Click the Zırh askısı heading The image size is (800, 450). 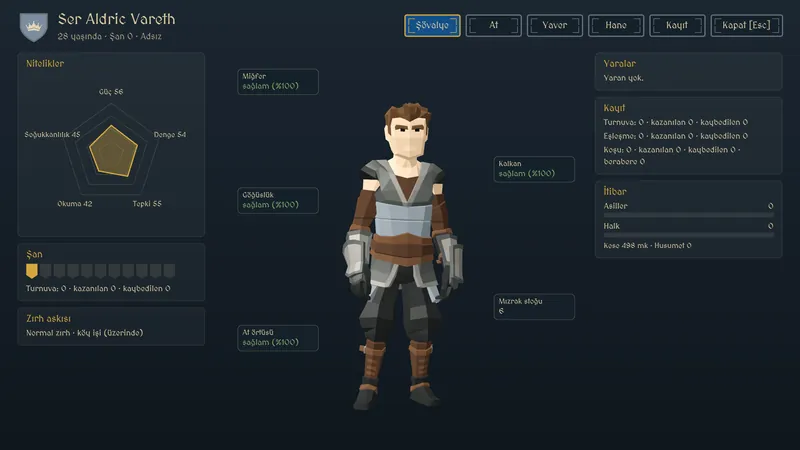[x=48, y=318]
